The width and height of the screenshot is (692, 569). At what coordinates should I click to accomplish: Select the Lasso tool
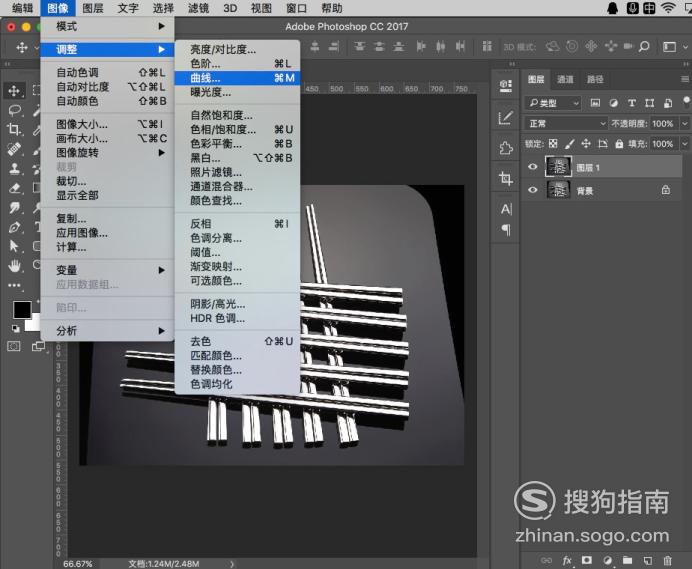[15, 110]
